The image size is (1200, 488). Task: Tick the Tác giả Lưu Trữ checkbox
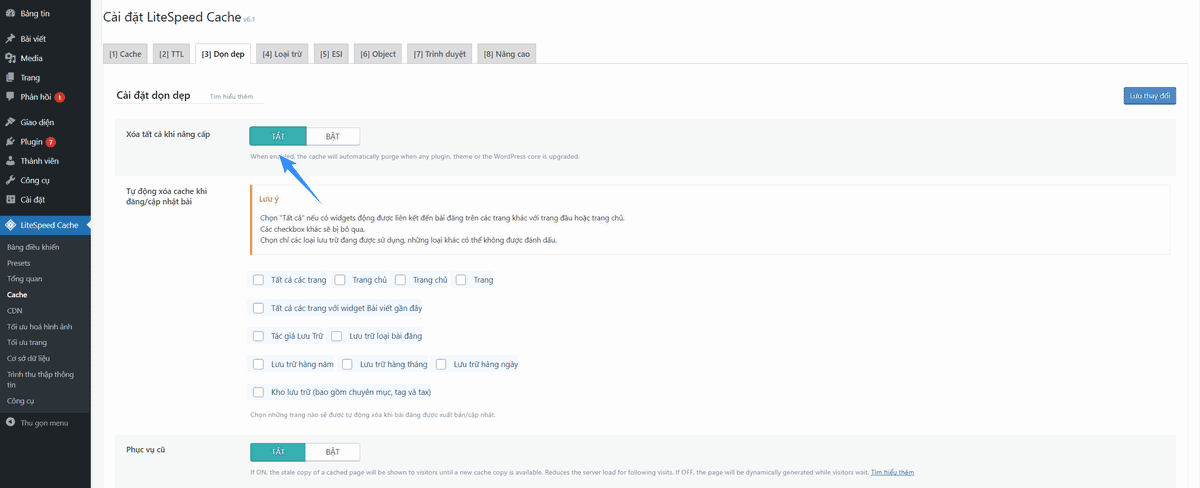pos(259,336)
